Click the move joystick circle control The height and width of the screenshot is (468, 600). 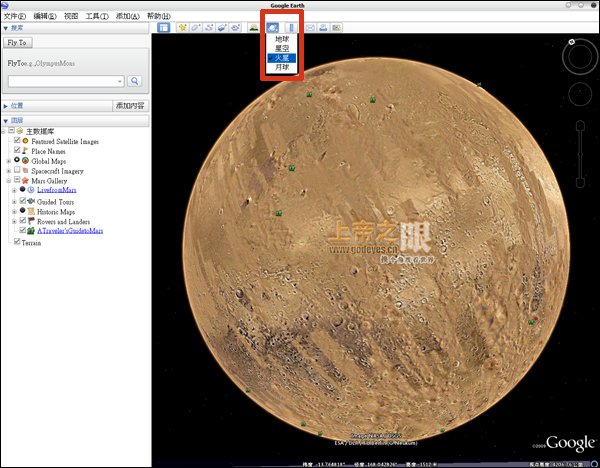(x=580, y=93)
